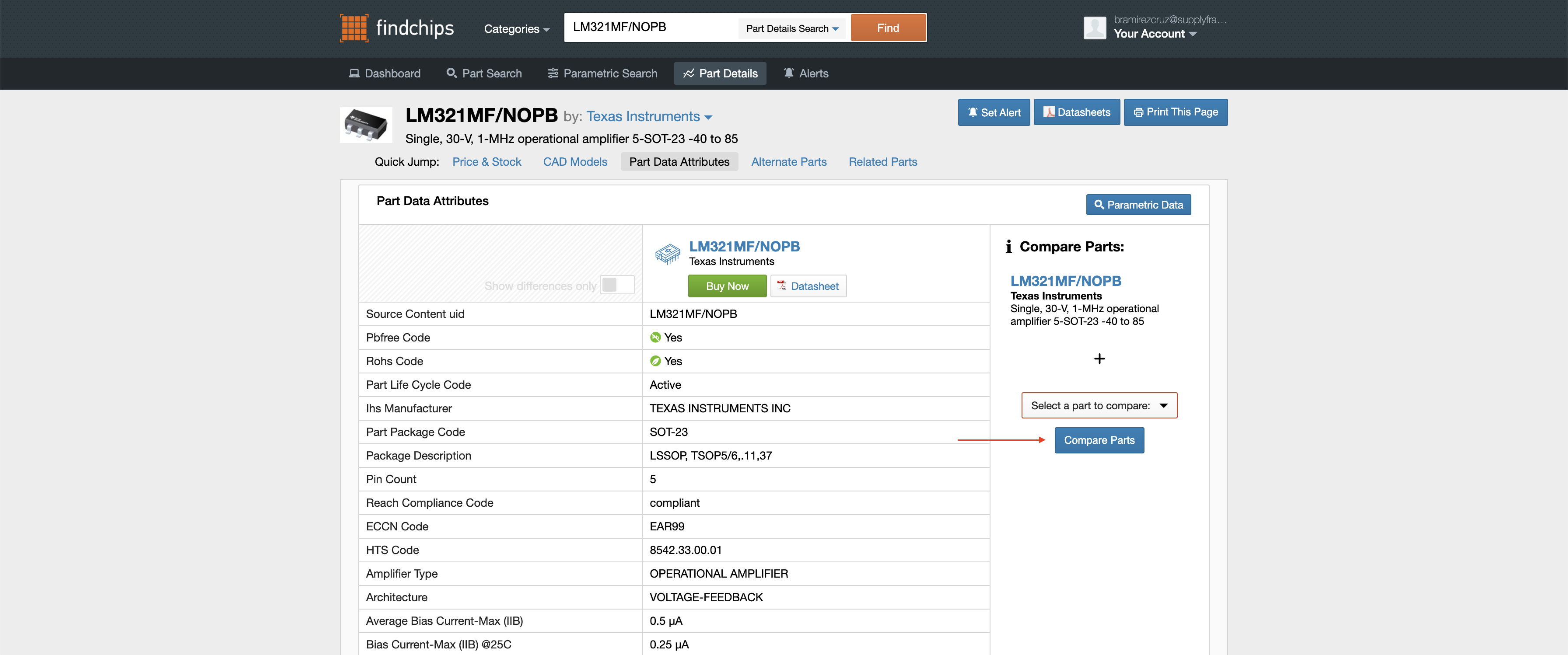Click the Pbfree Code green icon

click(x=655, y=338)
